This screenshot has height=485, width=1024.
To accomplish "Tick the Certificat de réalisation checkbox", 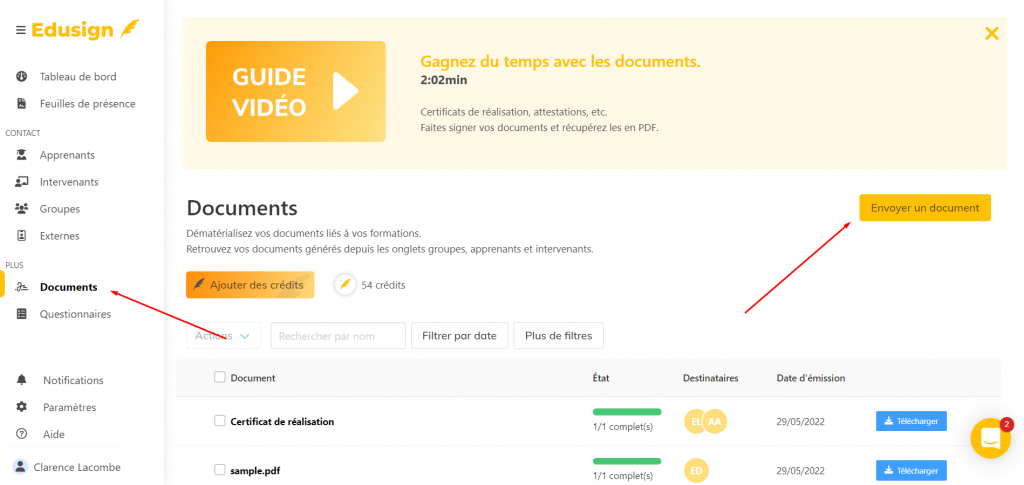I will pos(219,420).
